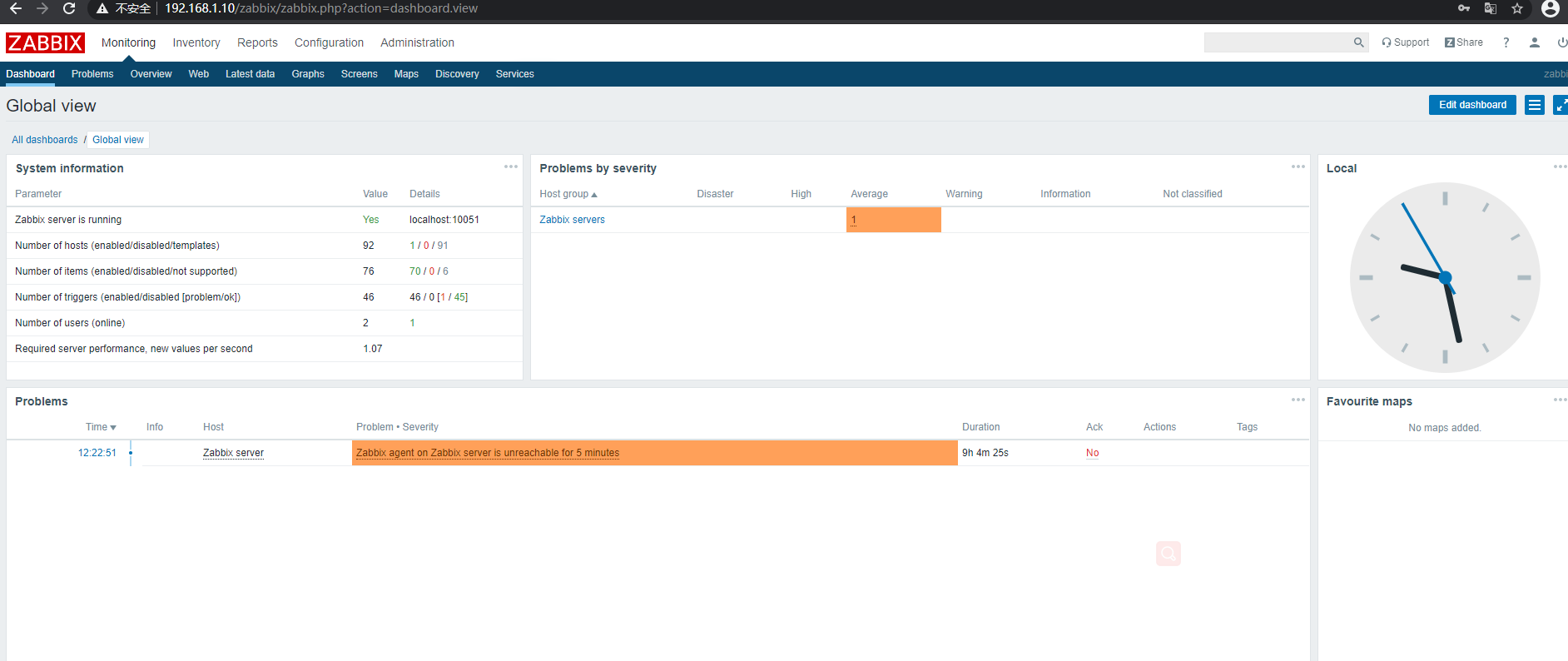Open System information widget options dots
This screenshot has height=661, width=1568.
tap(511, 166)
